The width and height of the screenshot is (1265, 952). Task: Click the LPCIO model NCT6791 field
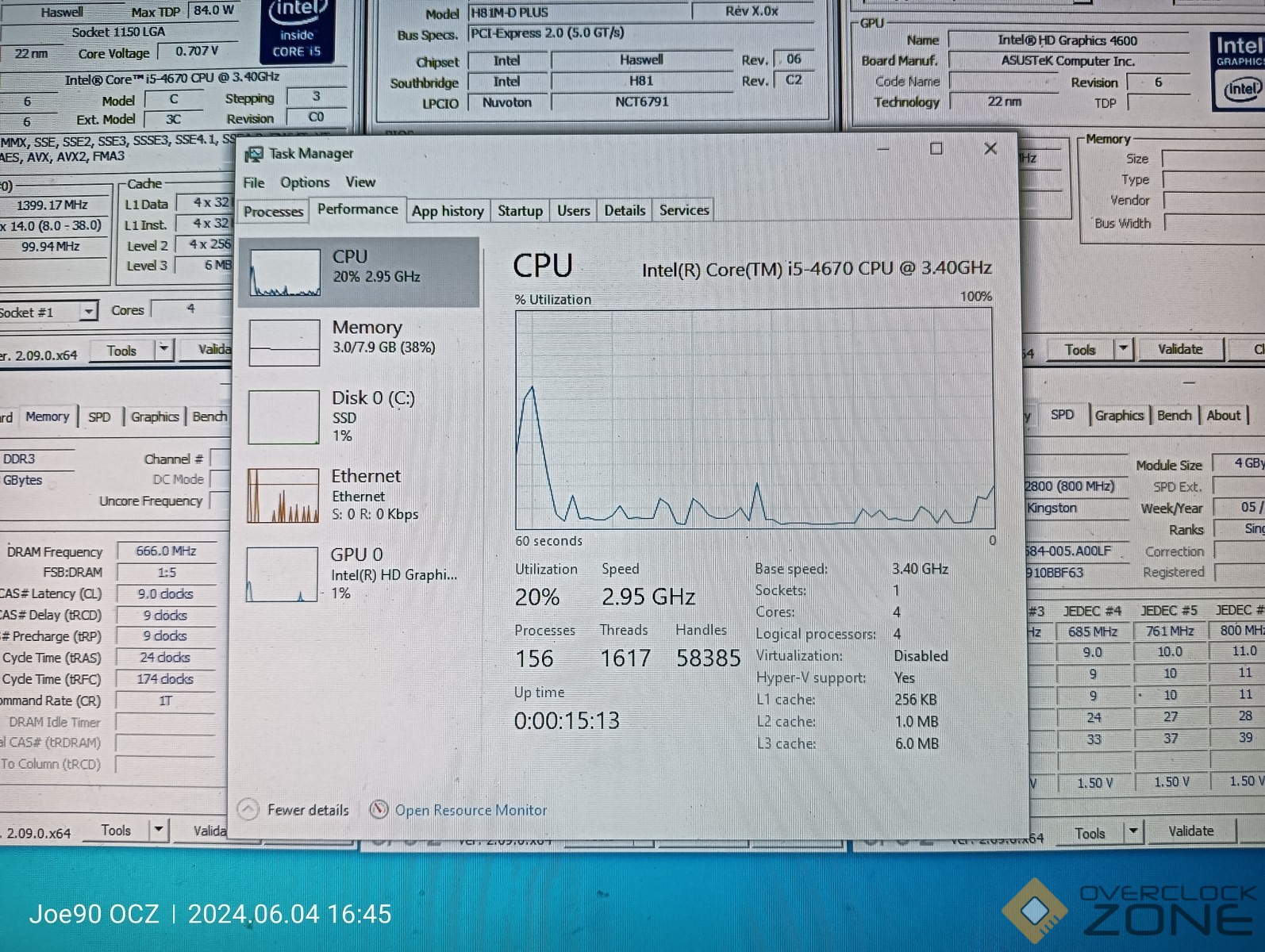pyautogui.click(x=641, y=102)
